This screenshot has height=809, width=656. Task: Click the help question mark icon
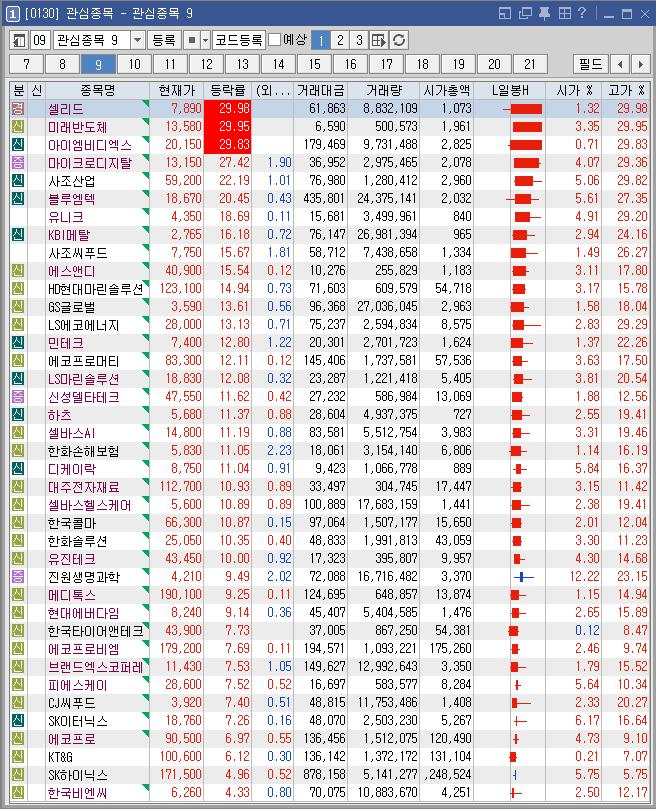click(x=582, y=13)
